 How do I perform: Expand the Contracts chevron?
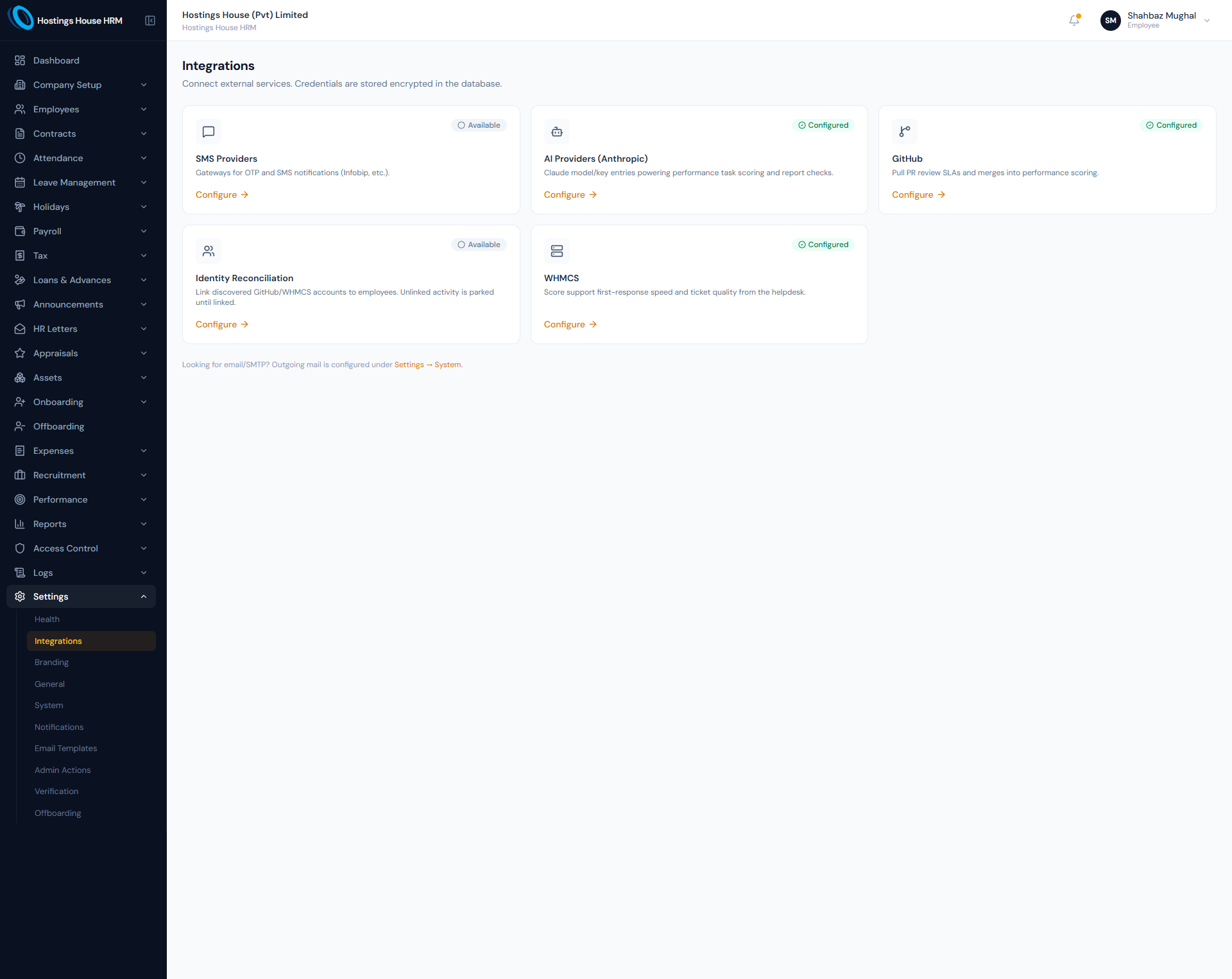[144, 134]
